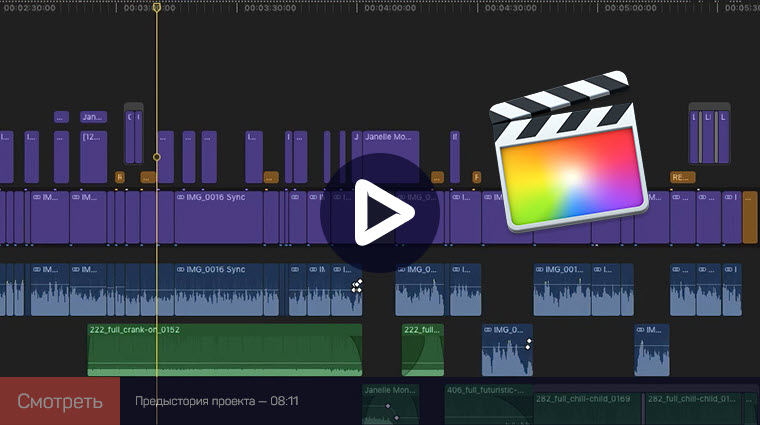Click the 00:05:00:00 timecode on ruler
Screen dimensions: 760x425
pos(631,8)
